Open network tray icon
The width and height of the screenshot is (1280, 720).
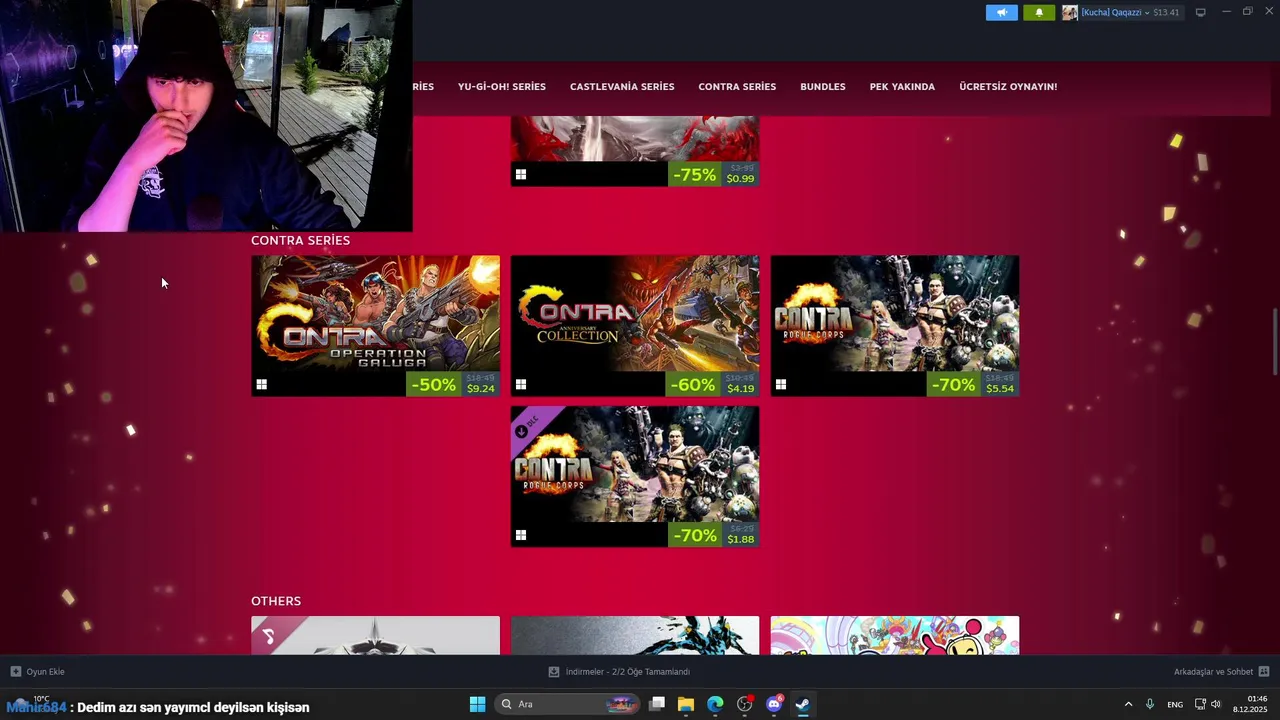pyautogui.click(x=1200, y=704)
